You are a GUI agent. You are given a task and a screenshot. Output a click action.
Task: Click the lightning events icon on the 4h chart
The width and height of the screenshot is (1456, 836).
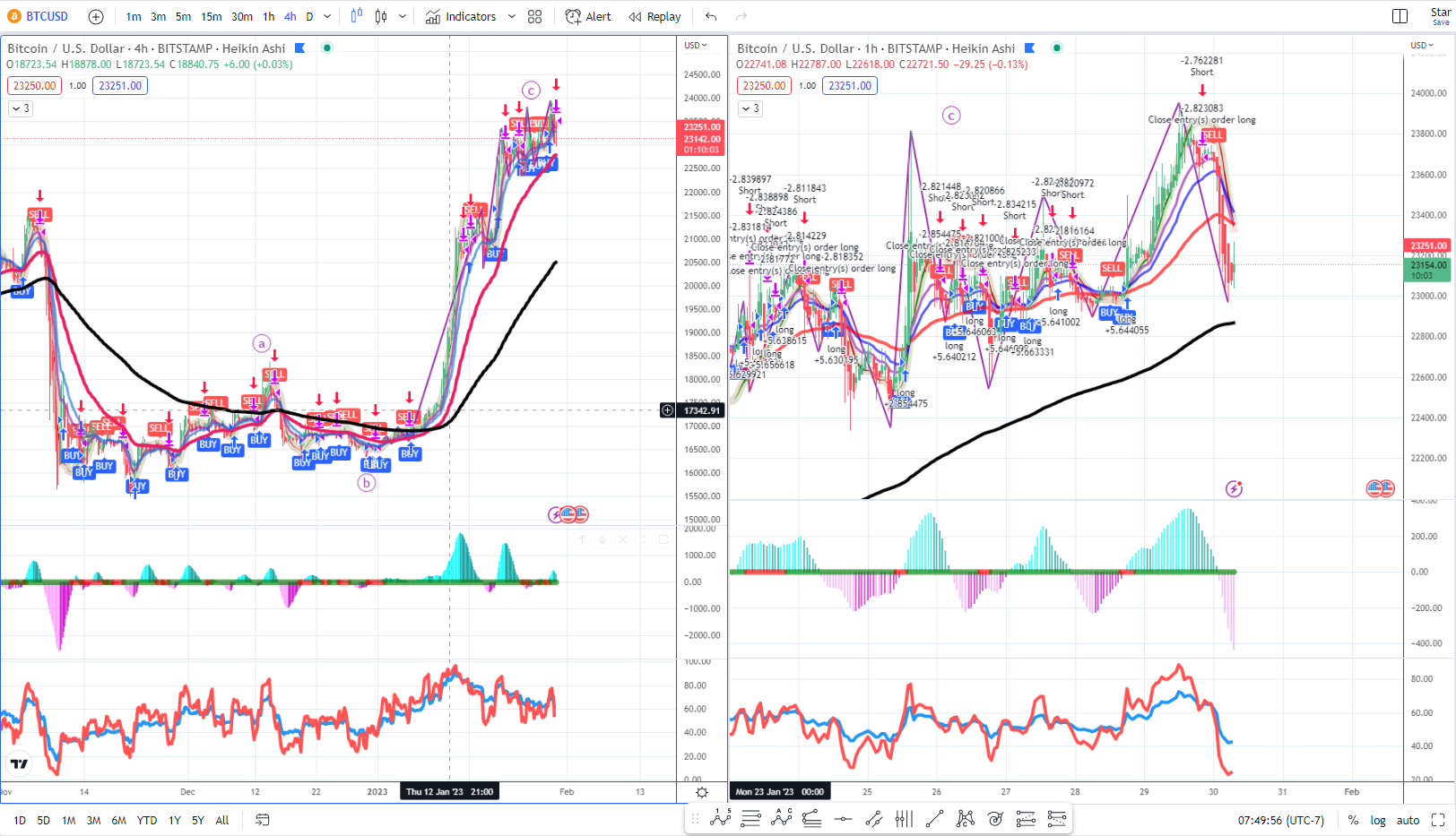click(x=556, y=514)
